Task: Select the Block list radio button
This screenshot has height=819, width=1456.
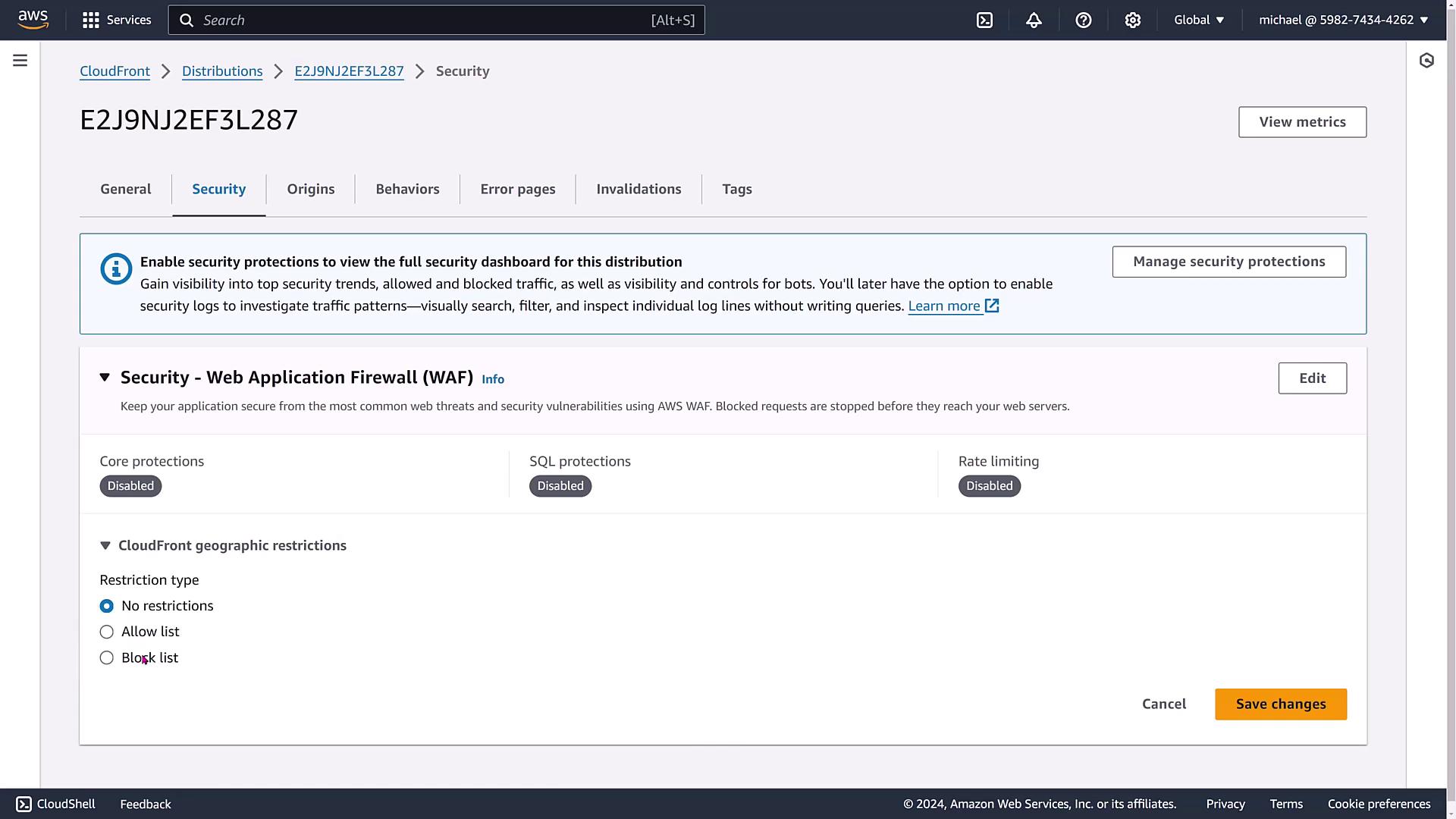Action: tap(107, 657)
